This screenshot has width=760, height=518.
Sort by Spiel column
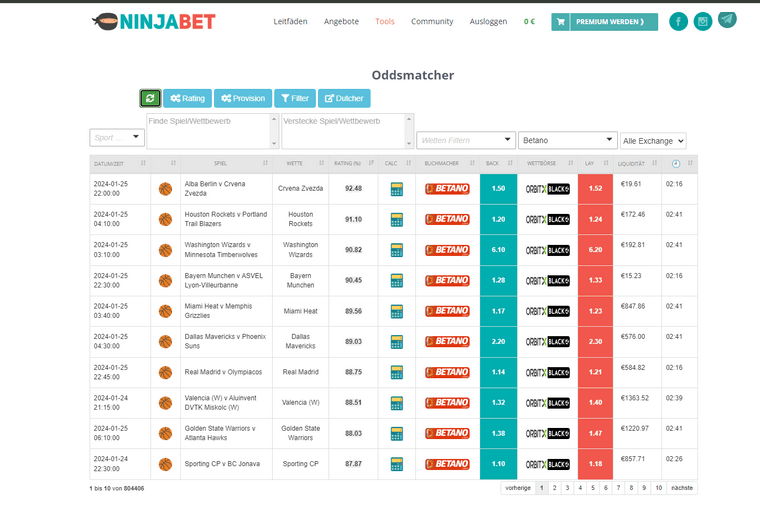pos(226,164)
